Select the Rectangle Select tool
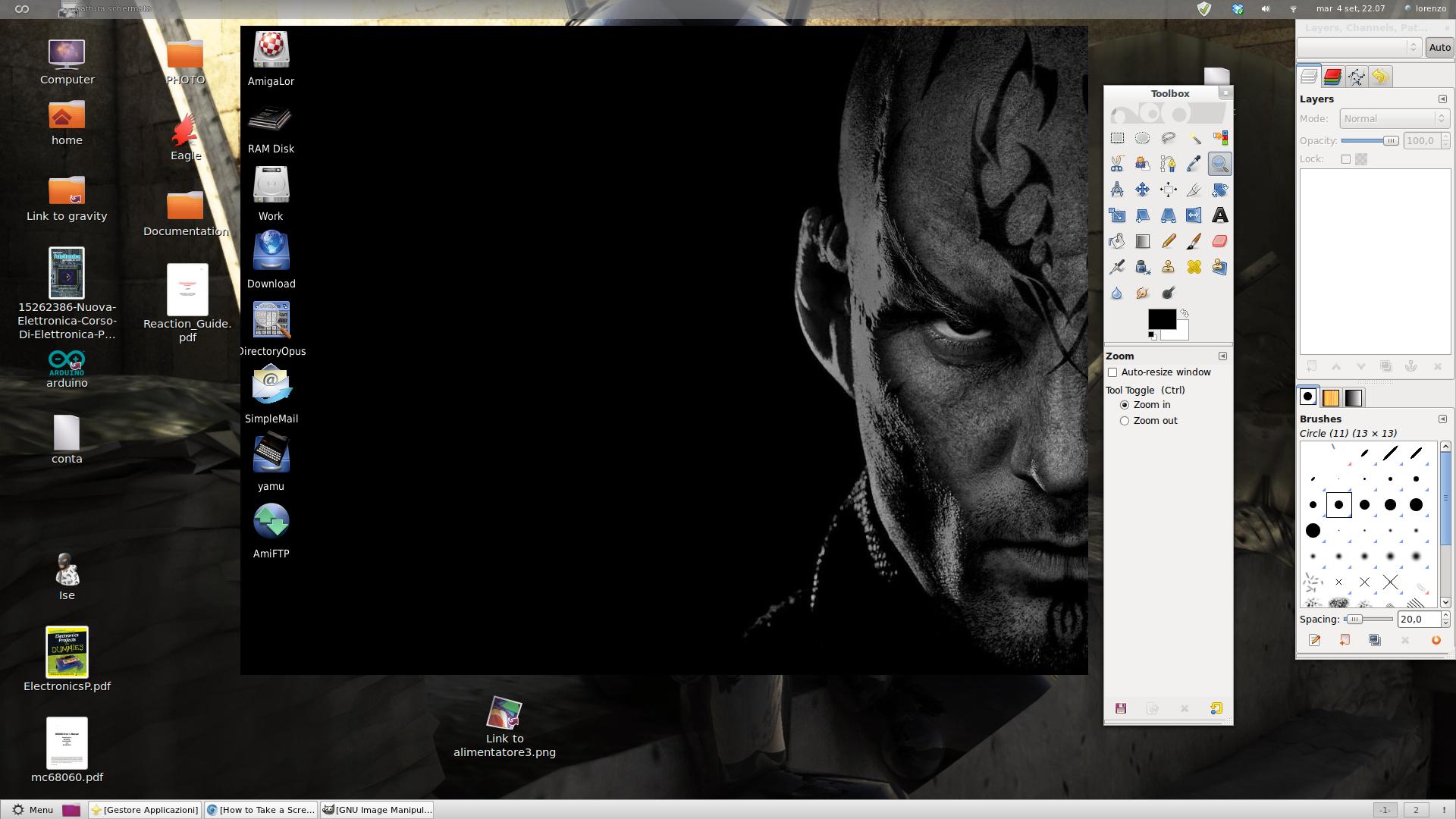1456x819 pixels. (1117, 138)
